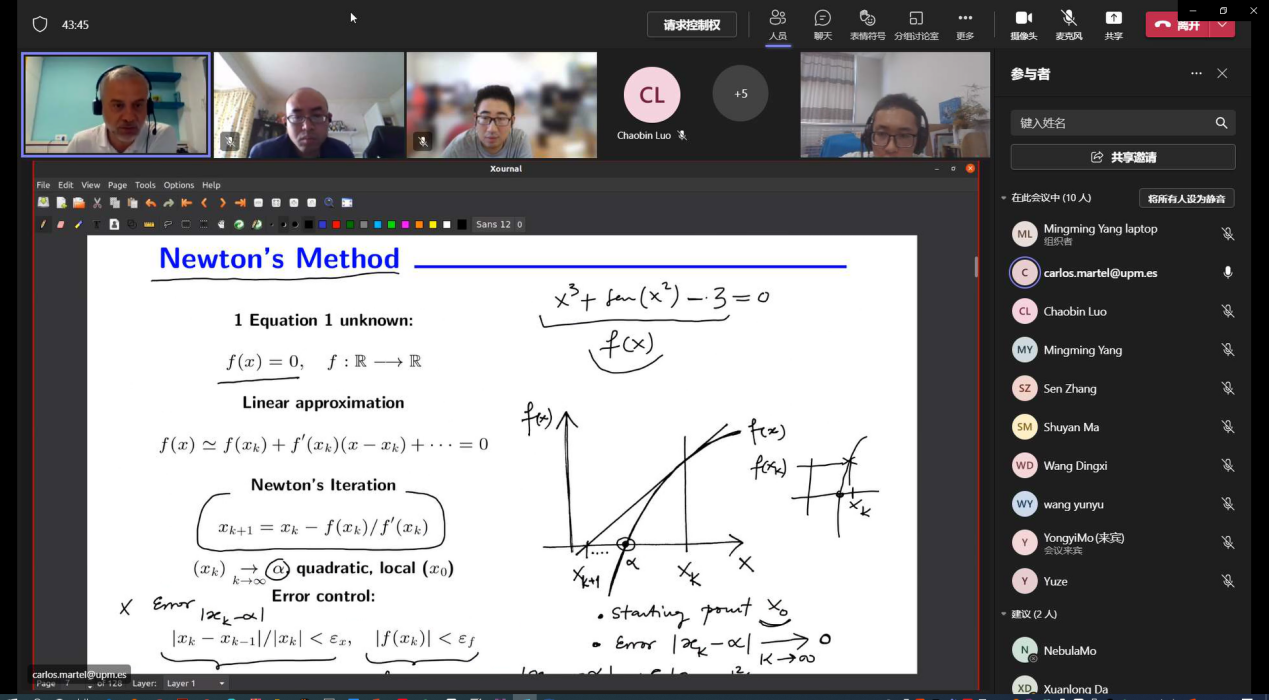This screenshot has height=700, width=1269.
Task: Collapse the 建议 (2 人) section
Action: coord(1004,614)
